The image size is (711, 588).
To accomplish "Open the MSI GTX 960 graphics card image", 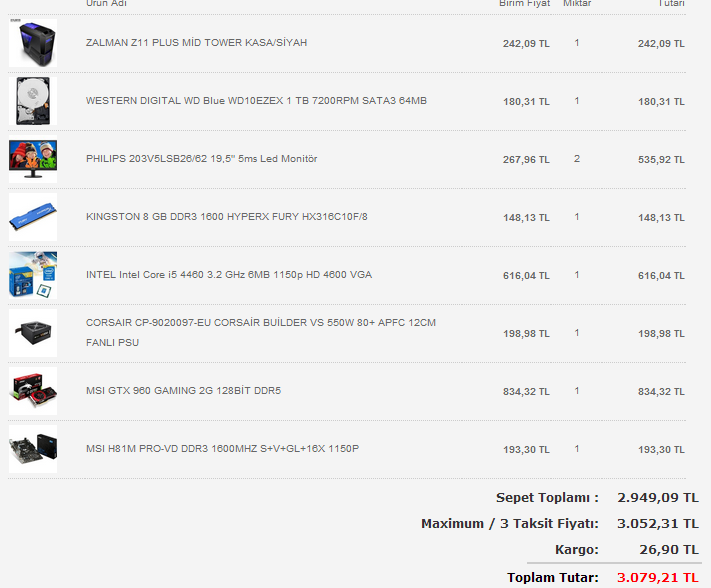I will [x=33, y=391].
